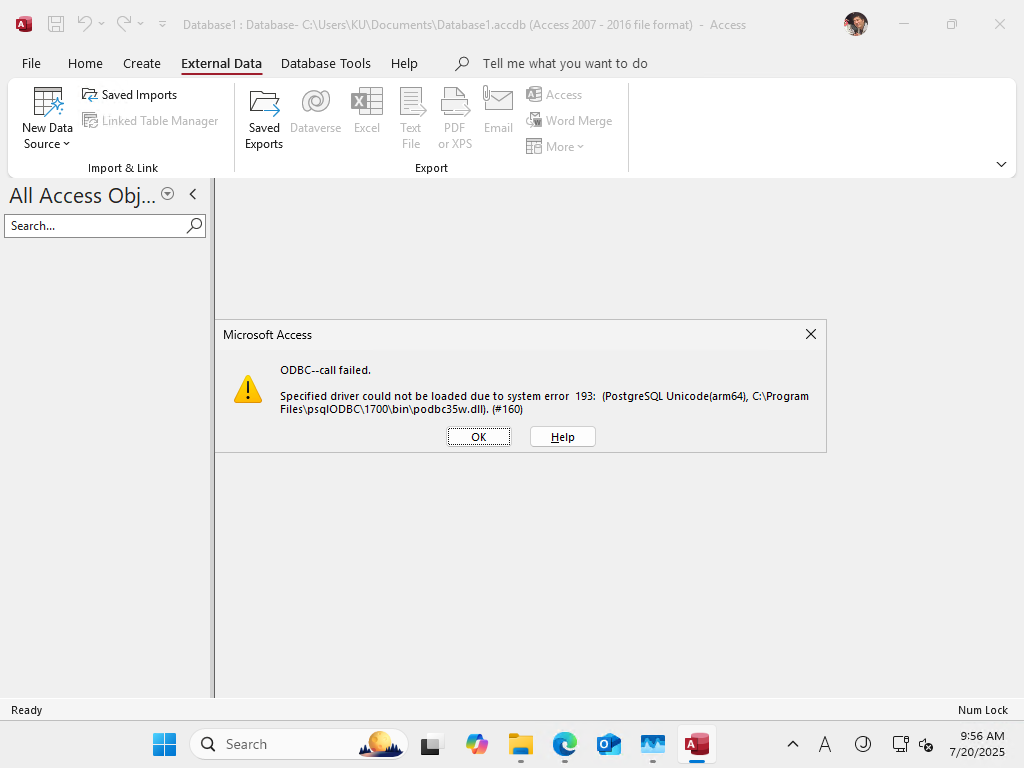Click the blue app icon left of Access on taskbar
Viewport: 1024px width, 768px height.
pyautogui.click(x=652, y=744)
